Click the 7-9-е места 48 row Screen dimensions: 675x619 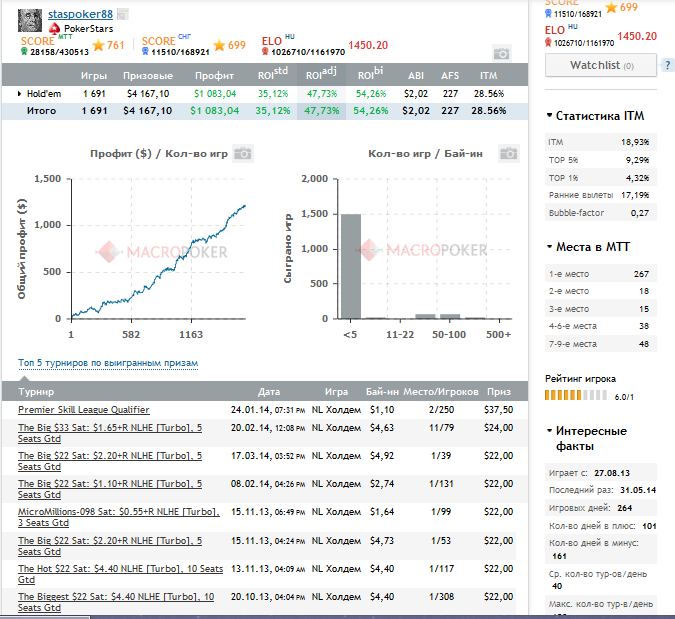pyautogui.click(x=601, y=344)
